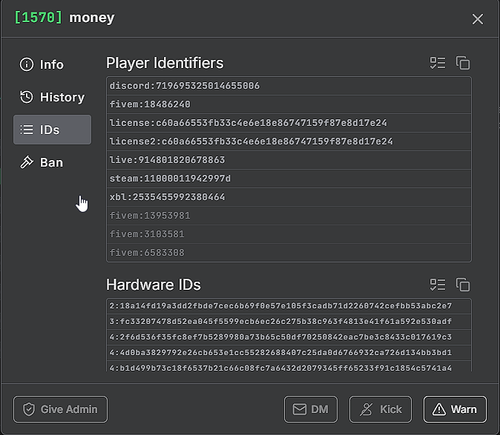
Task: Click the kick user icon
Action: click(366, 409)
